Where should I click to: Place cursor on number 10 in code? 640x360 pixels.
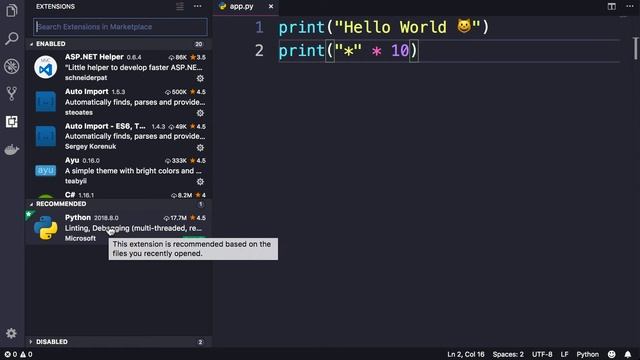point(400,51)
